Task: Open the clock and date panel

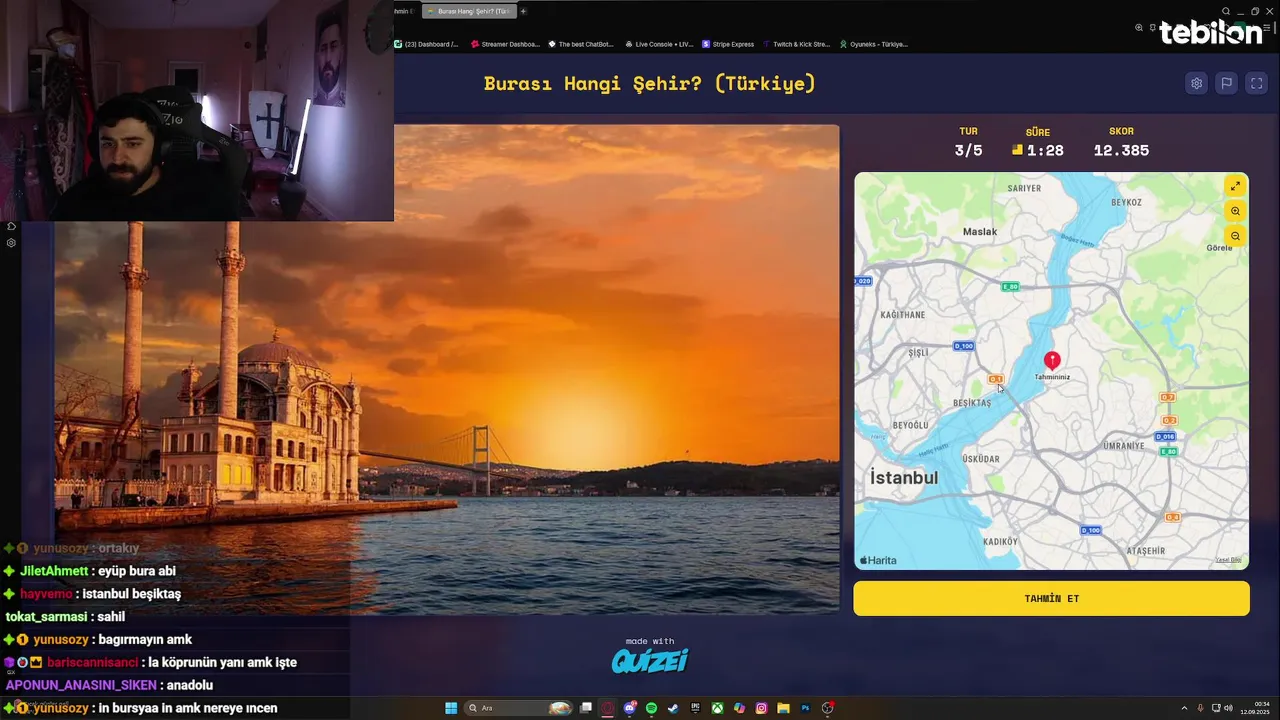Action: coord(1254,708)
